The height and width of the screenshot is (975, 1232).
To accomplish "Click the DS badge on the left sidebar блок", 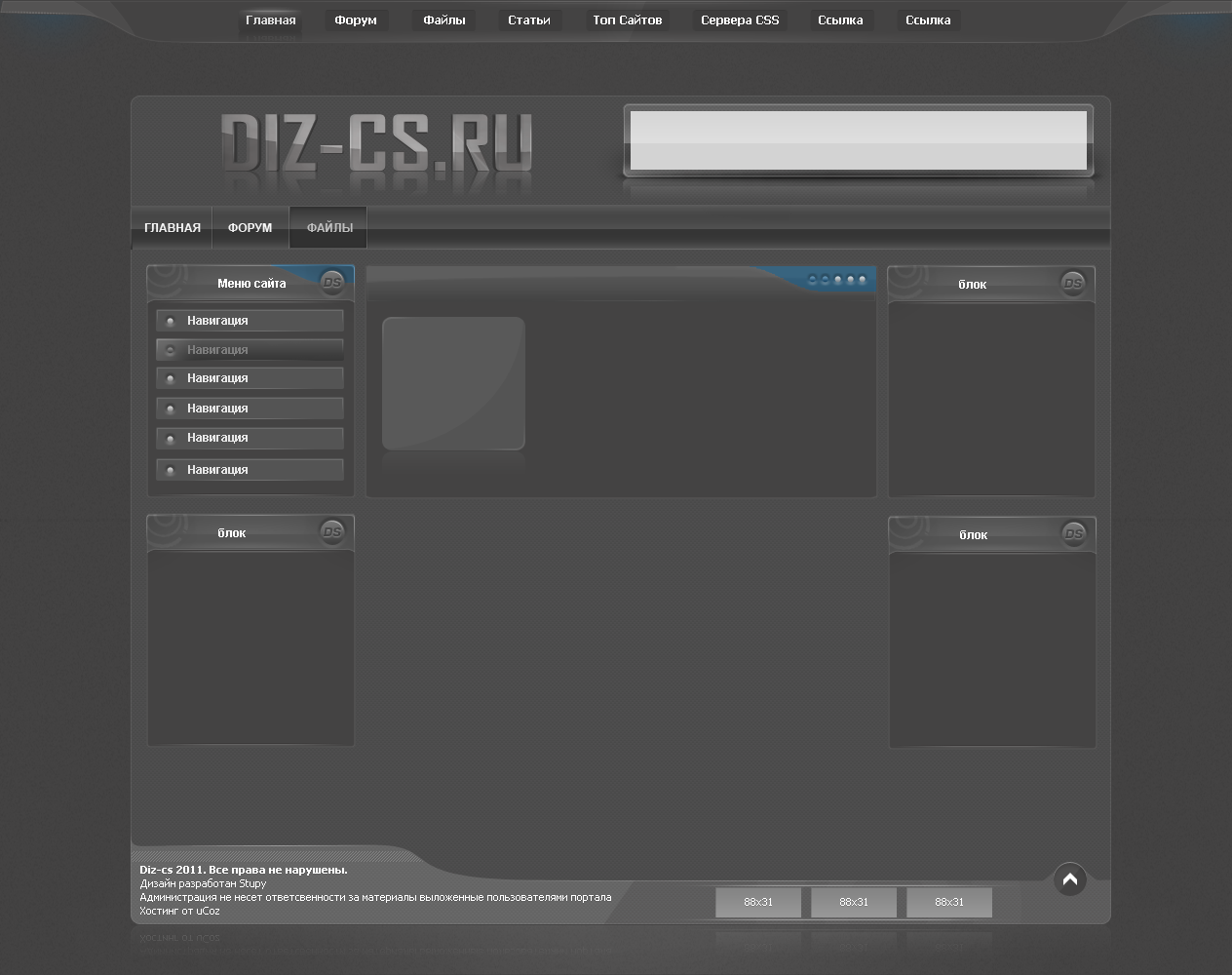I will 331,531.
